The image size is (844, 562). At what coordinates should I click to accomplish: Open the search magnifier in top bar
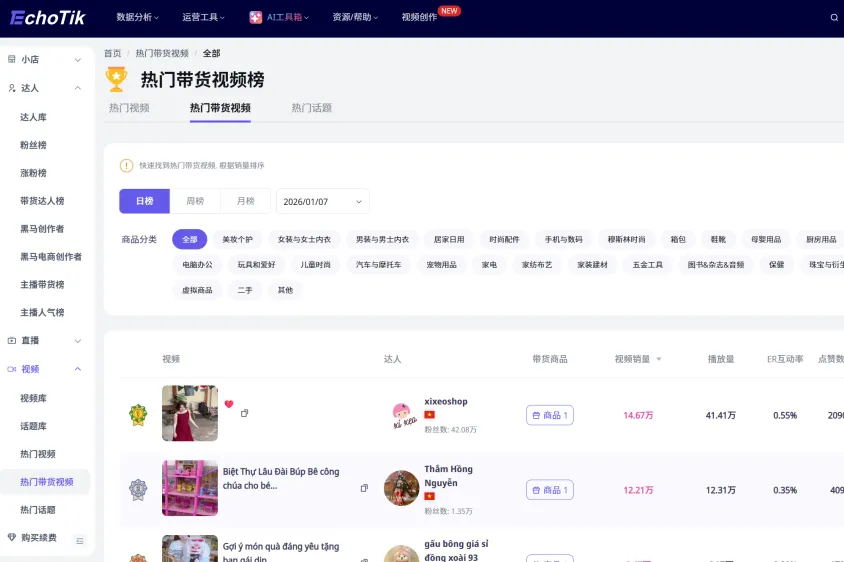[x=834, y=18]
